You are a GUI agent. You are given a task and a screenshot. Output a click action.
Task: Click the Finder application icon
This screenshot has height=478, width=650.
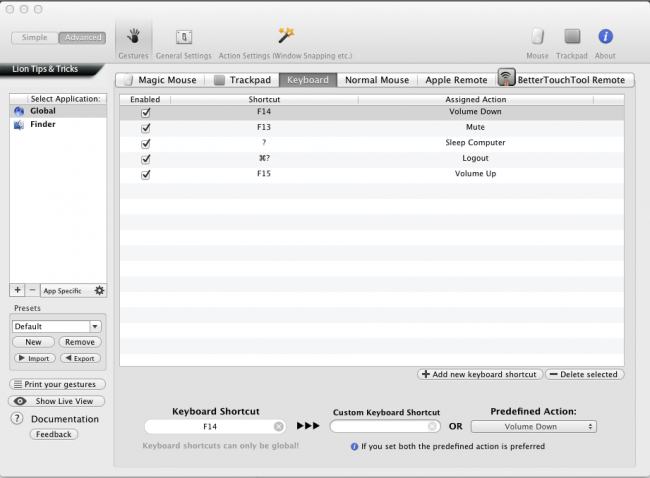19,124
